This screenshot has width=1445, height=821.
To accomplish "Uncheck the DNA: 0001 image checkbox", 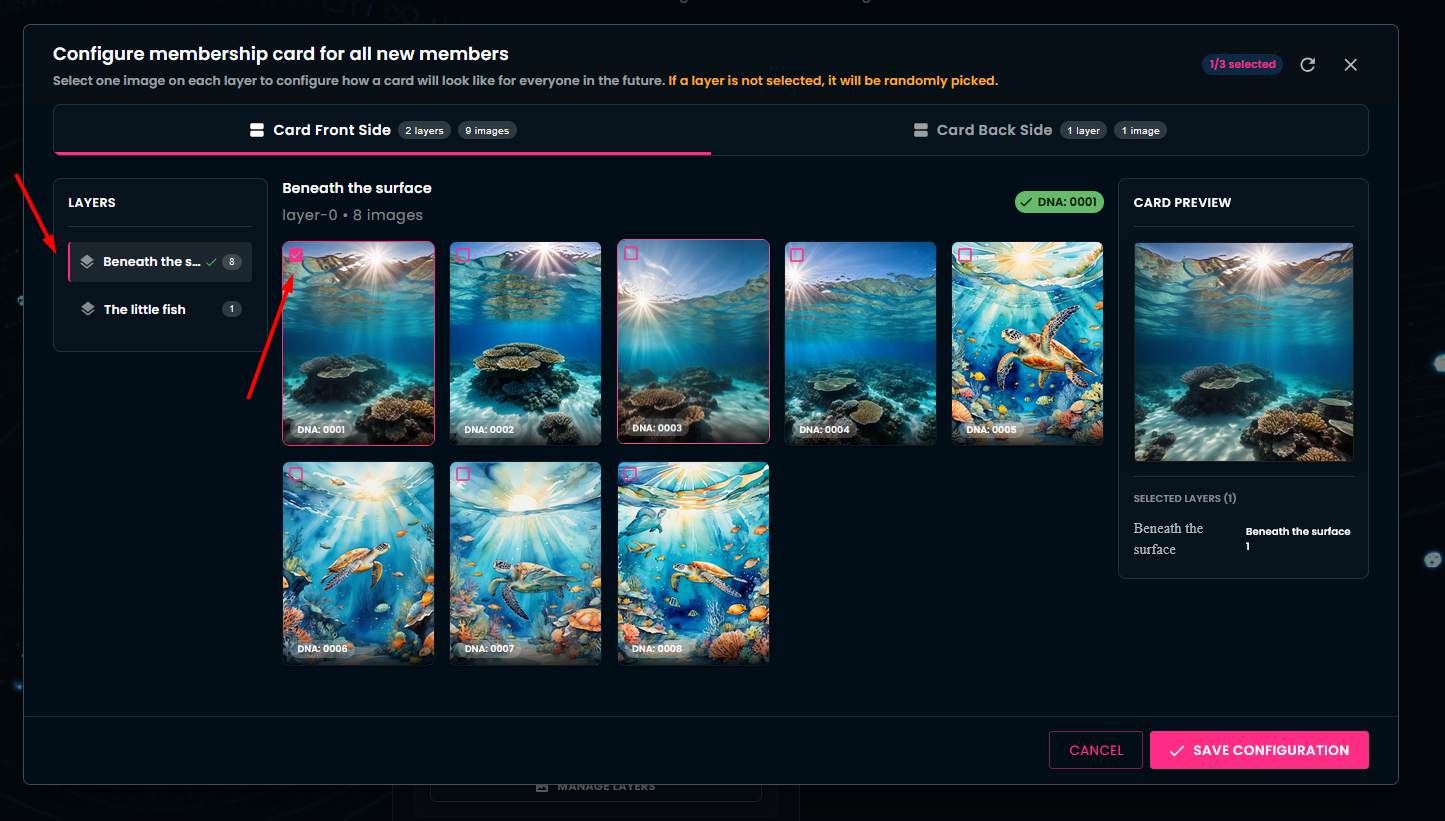I will point(296,255).
